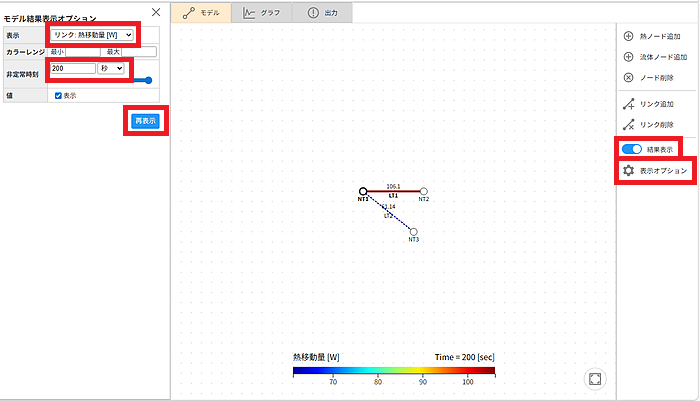Toggle the 結果表示 switch
Screen dimensions: 700x401
coord(631,149)
